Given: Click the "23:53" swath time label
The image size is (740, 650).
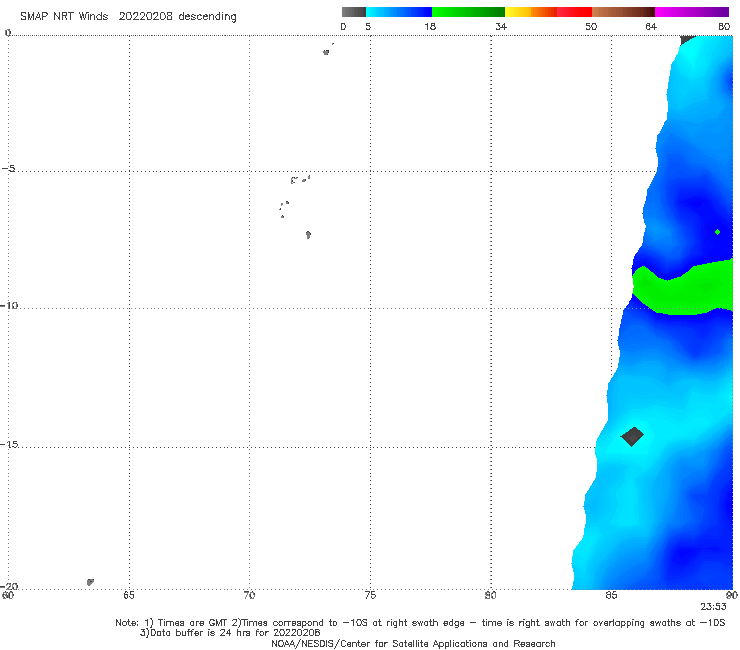Looking at the screenshot, I should point(713,607).
